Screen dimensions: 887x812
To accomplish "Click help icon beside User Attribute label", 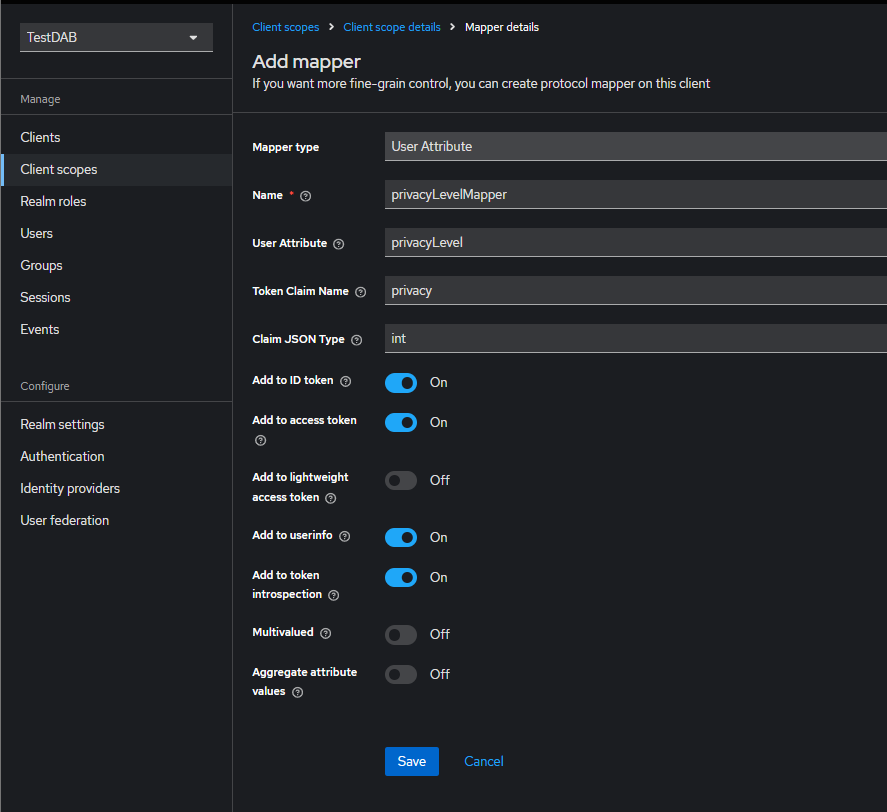I will point(338,244).
